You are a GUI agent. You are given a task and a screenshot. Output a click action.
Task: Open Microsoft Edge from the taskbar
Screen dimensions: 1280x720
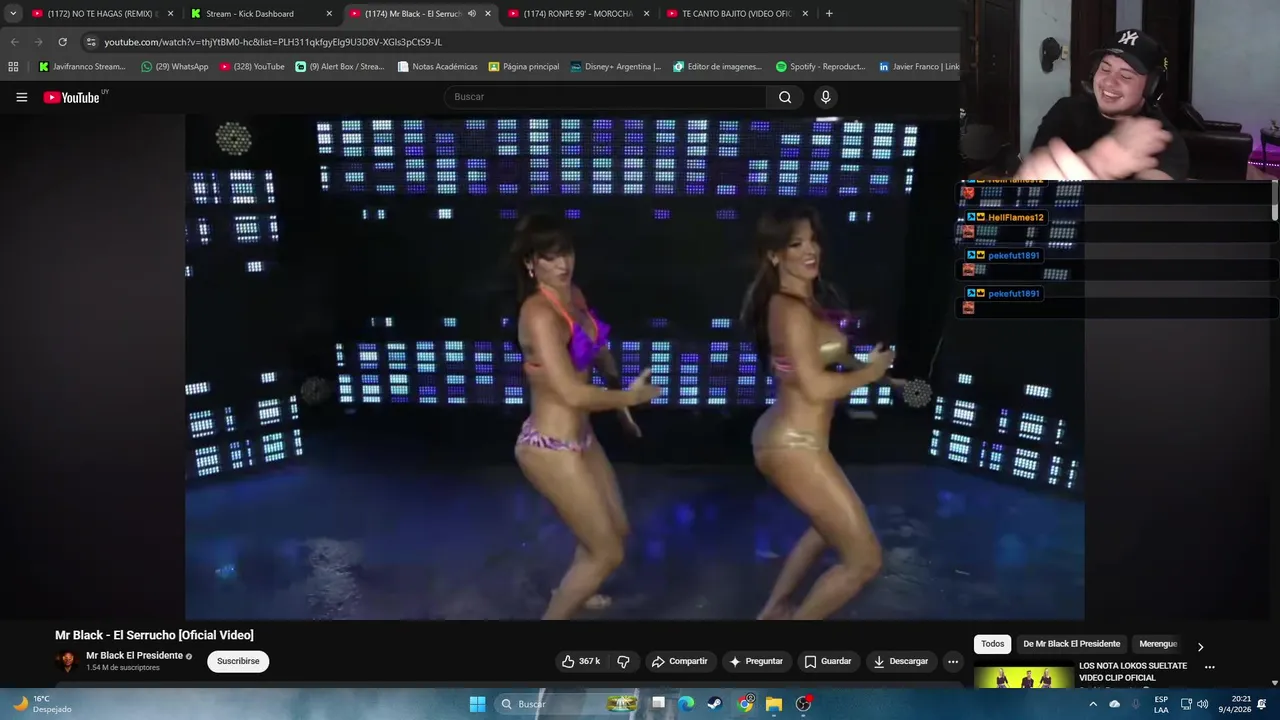click(x=686, y=704)
